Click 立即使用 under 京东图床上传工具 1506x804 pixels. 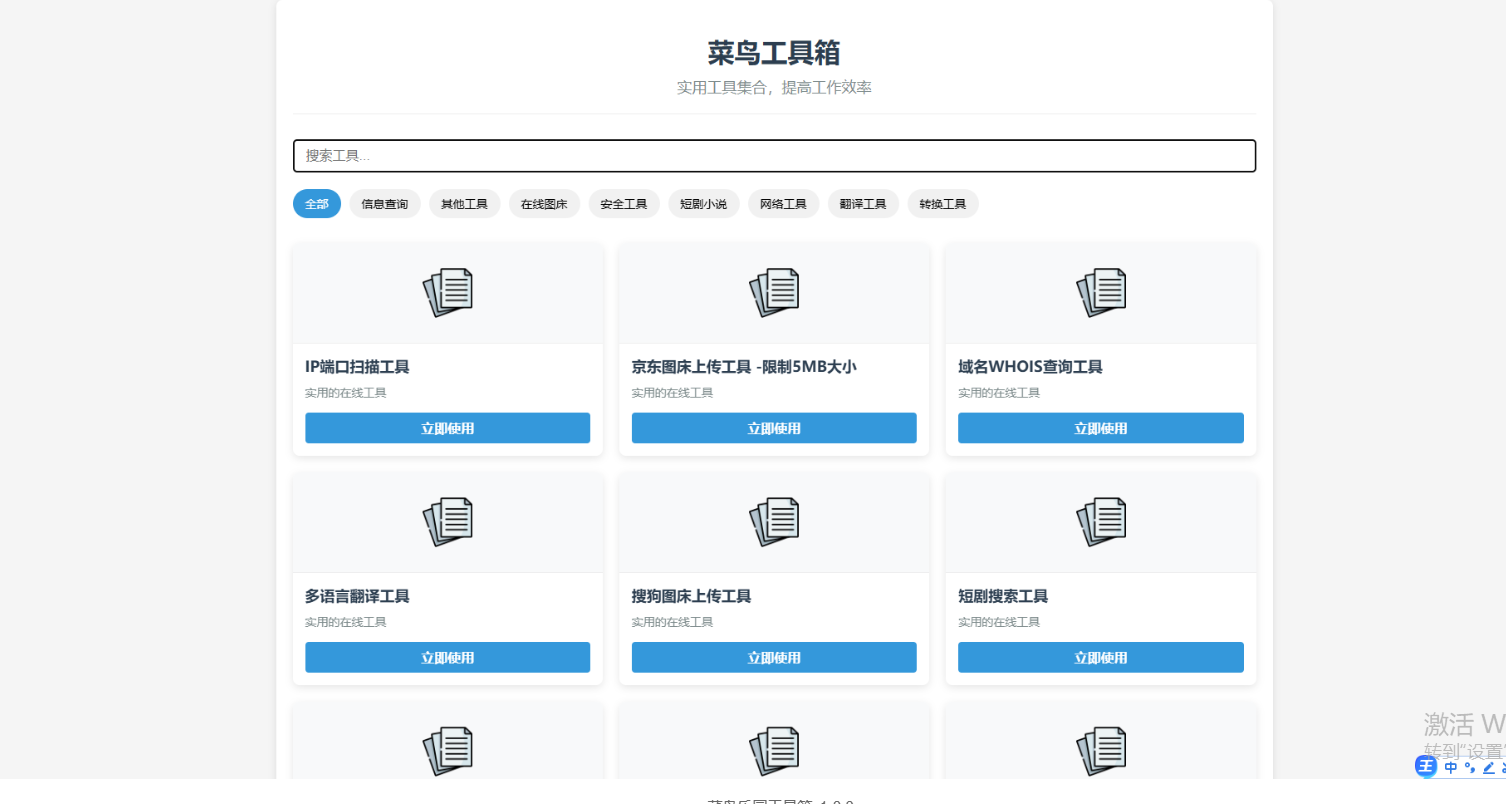click(774, 428)
